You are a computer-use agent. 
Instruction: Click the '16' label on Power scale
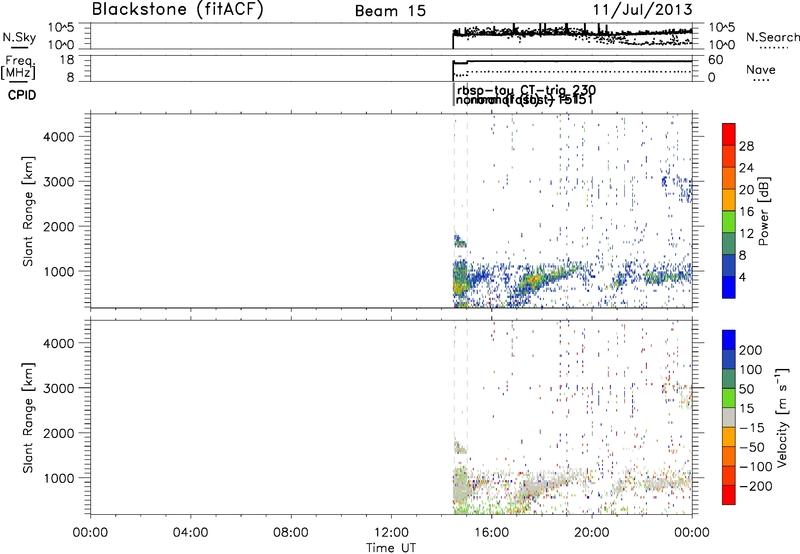pos(746,212)
